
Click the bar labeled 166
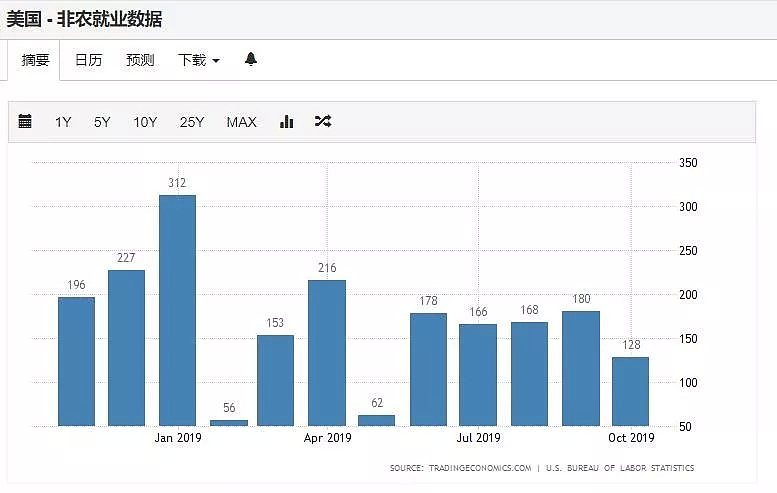tap(478, 375)
